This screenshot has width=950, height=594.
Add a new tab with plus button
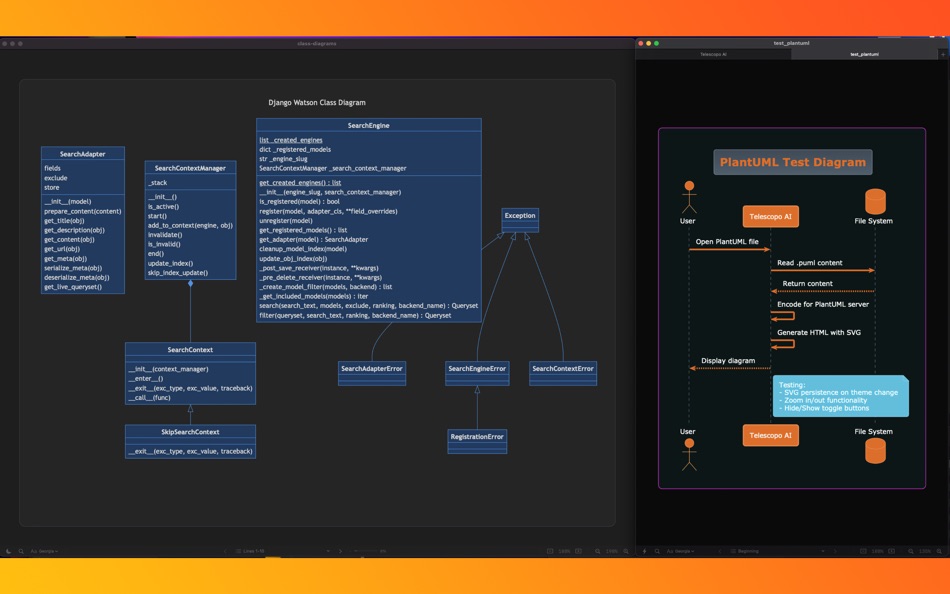coord(943,55)
